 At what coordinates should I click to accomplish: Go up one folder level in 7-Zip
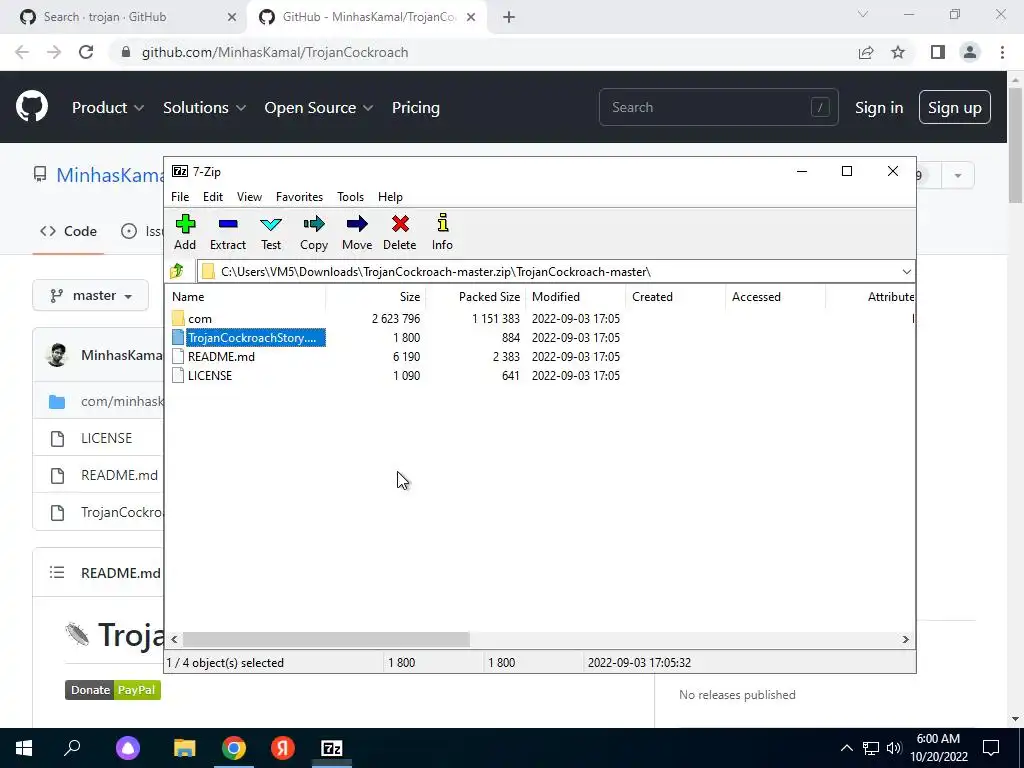click(176, 271)
